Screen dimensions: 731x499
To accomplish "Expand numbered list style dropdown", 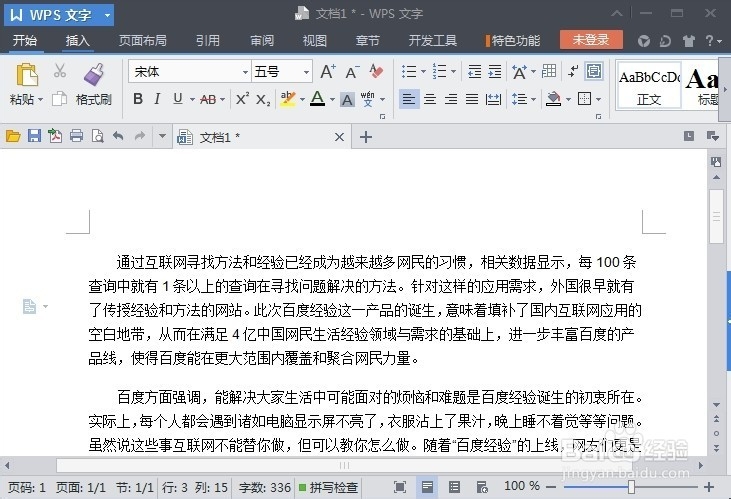I will 453,72.
